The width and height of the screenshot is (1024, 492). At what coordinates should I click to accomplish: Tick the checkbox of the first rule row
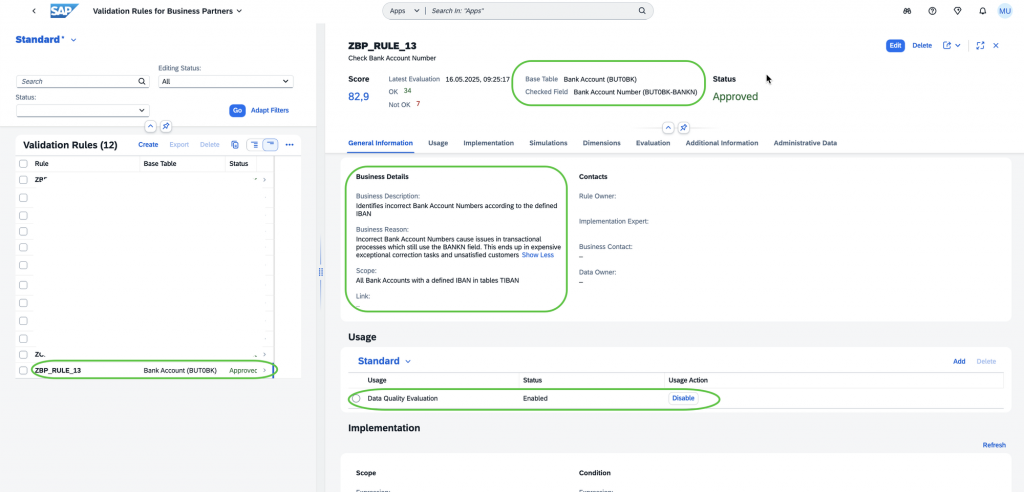pyautogui.click(x=24, y=180)
